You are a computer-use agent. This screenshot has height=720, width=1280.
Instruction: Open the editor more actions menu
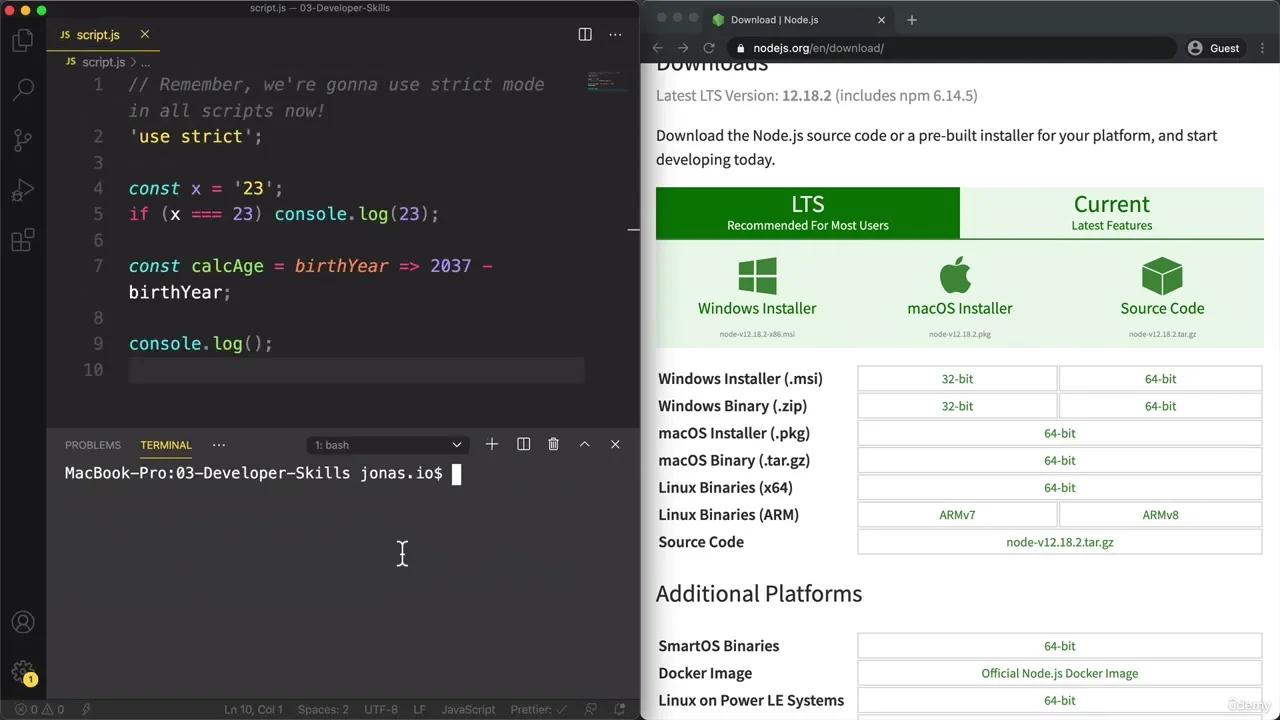click(615, 34)
